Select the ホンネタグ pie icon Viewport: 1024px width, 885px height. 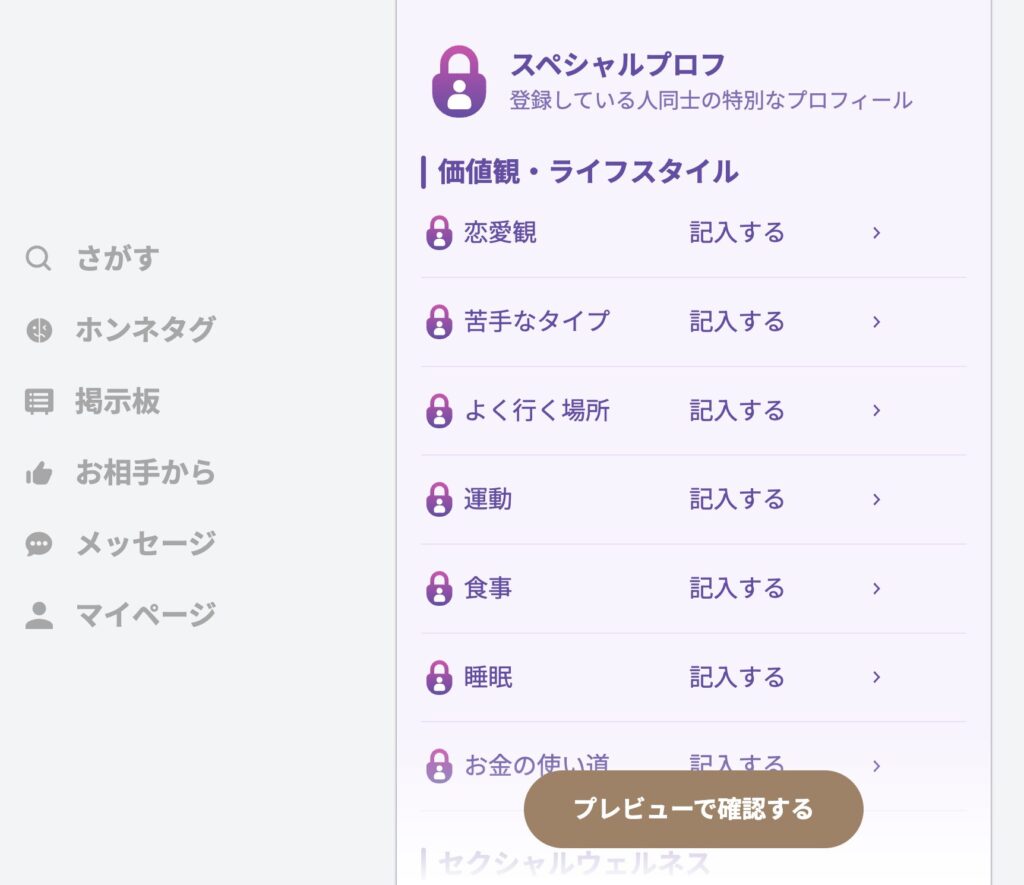click(x=38, y=329)
